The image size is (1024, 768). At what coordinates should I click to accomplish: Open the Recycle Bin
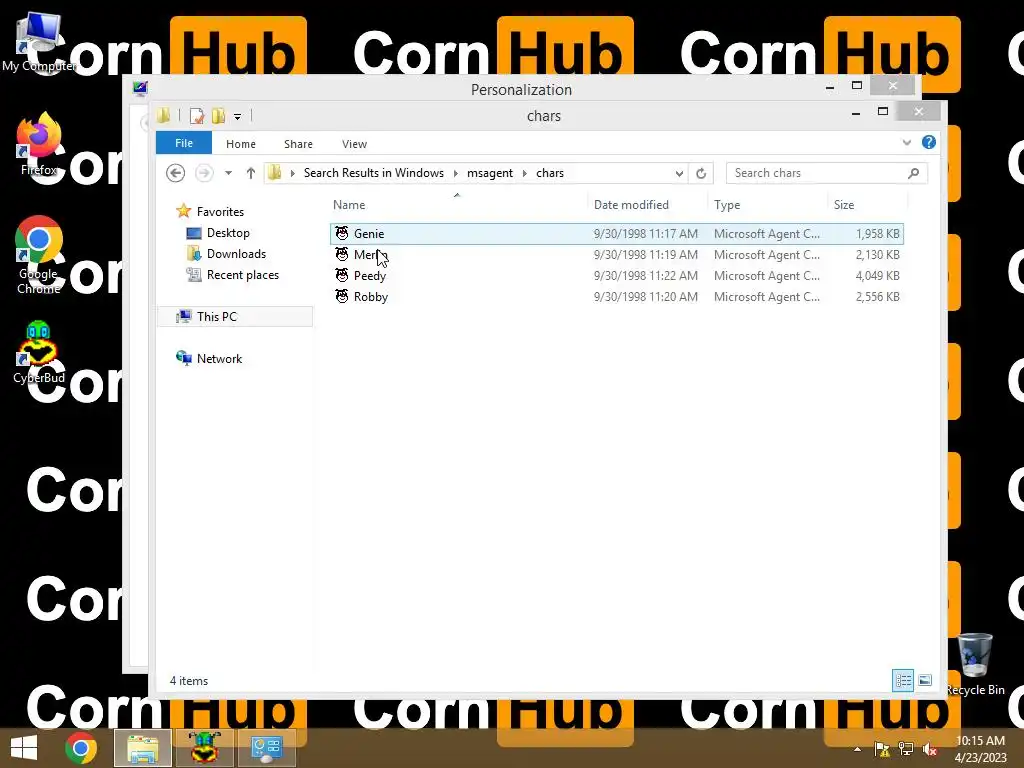point(975,665)
